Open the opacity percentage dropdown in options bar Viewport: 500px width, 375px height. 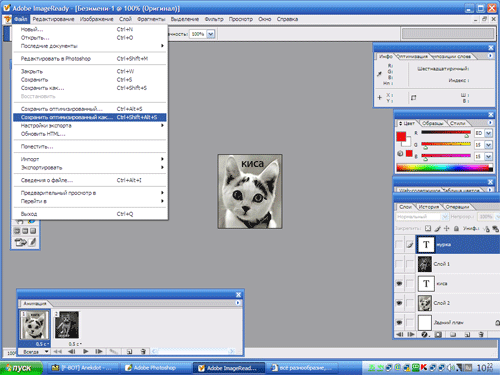[211, 34]
